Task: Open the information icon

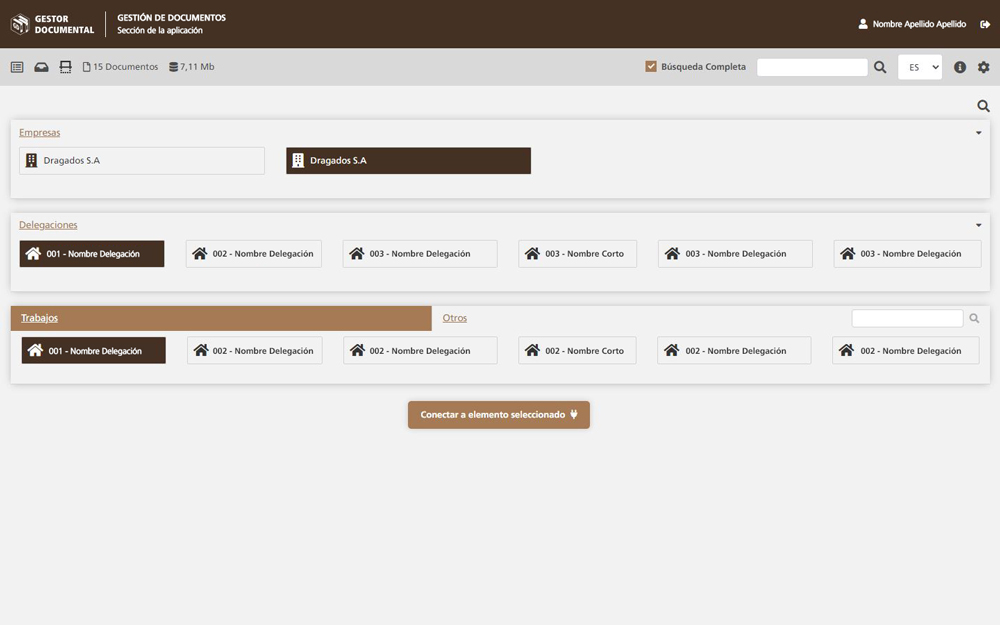Action: (x=960, y=67)
